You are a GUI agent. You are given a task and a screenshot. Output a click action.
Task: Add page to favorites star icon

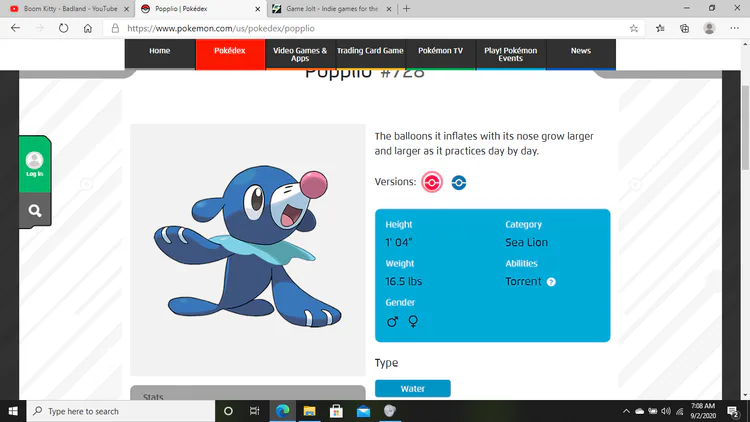pyautogui.click(x=634, y=28)
